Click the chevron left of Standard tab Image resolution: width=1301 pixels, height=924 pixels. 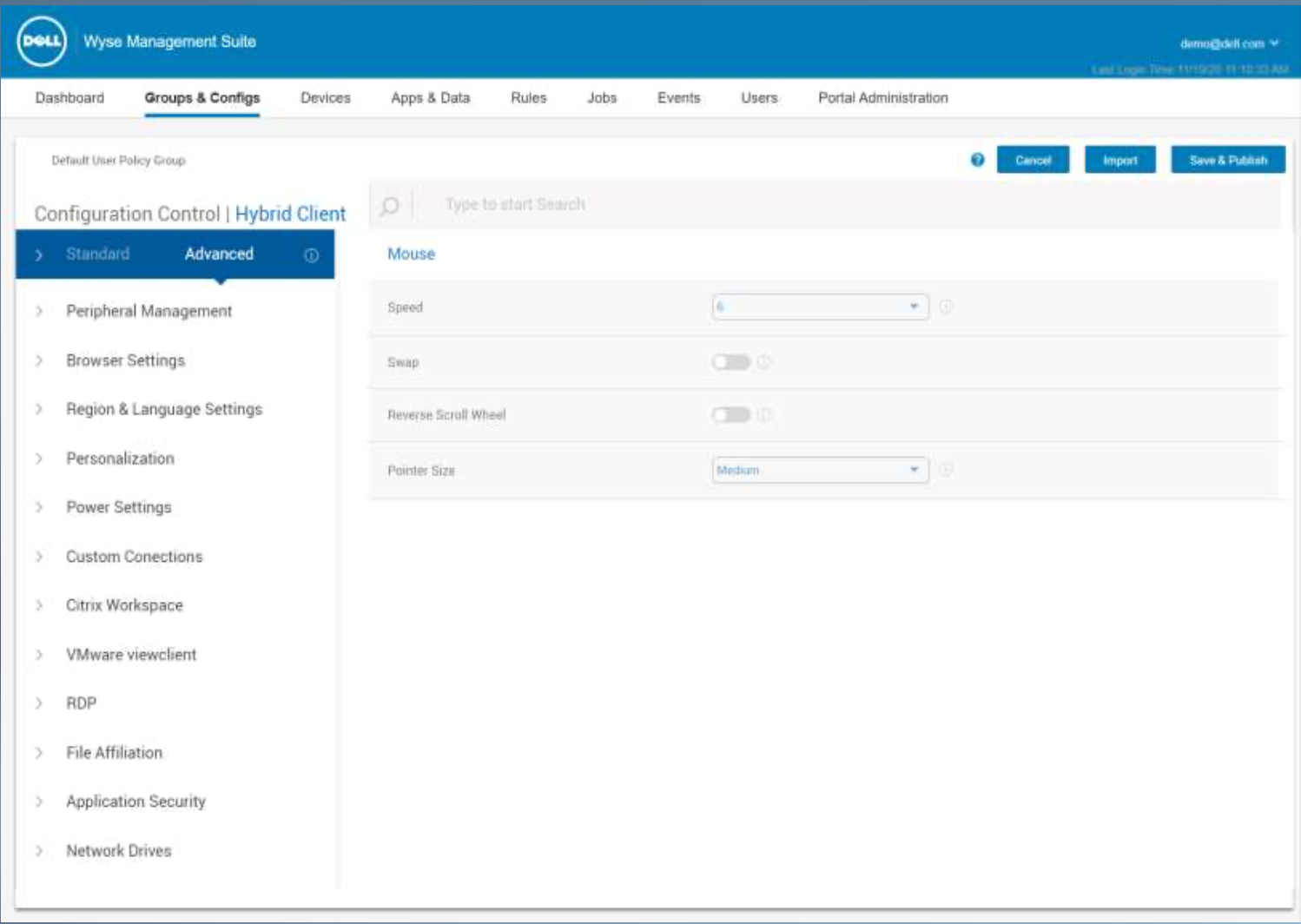(x=39, y=254)
